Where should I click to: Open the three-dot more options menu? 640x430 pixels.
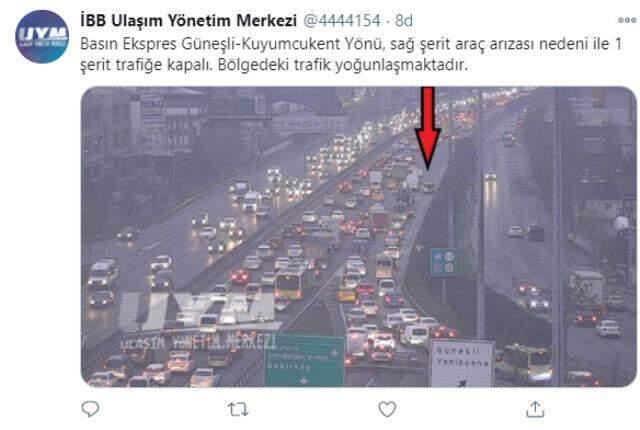627,20
